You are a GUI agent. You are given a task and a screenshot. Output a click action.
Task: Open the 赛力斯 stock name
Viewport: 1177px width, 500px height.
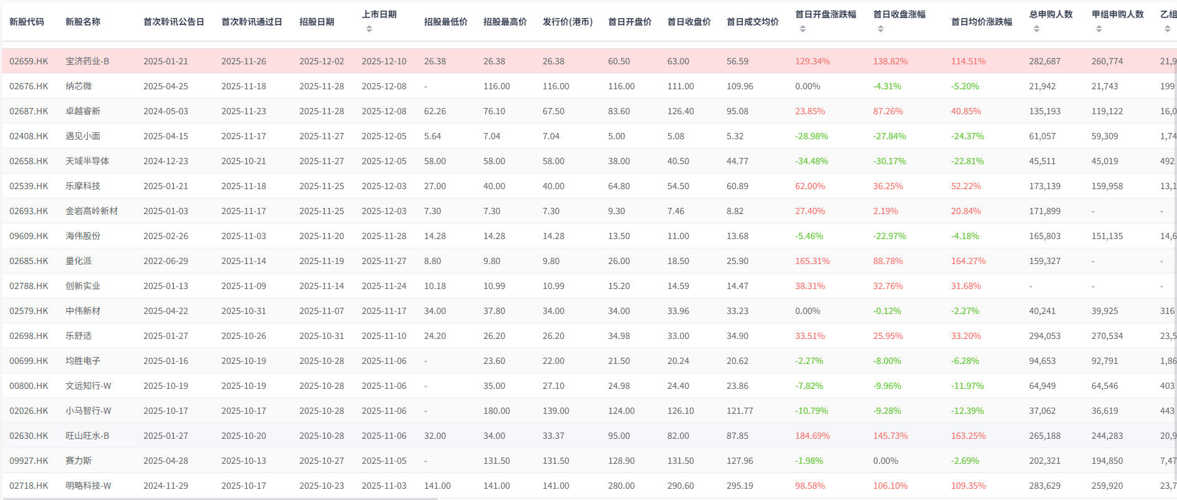(x=78, y=460)
